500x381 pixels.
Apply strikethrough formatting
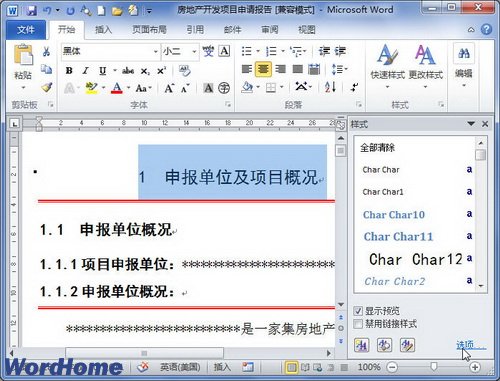[x=128, y=71]
